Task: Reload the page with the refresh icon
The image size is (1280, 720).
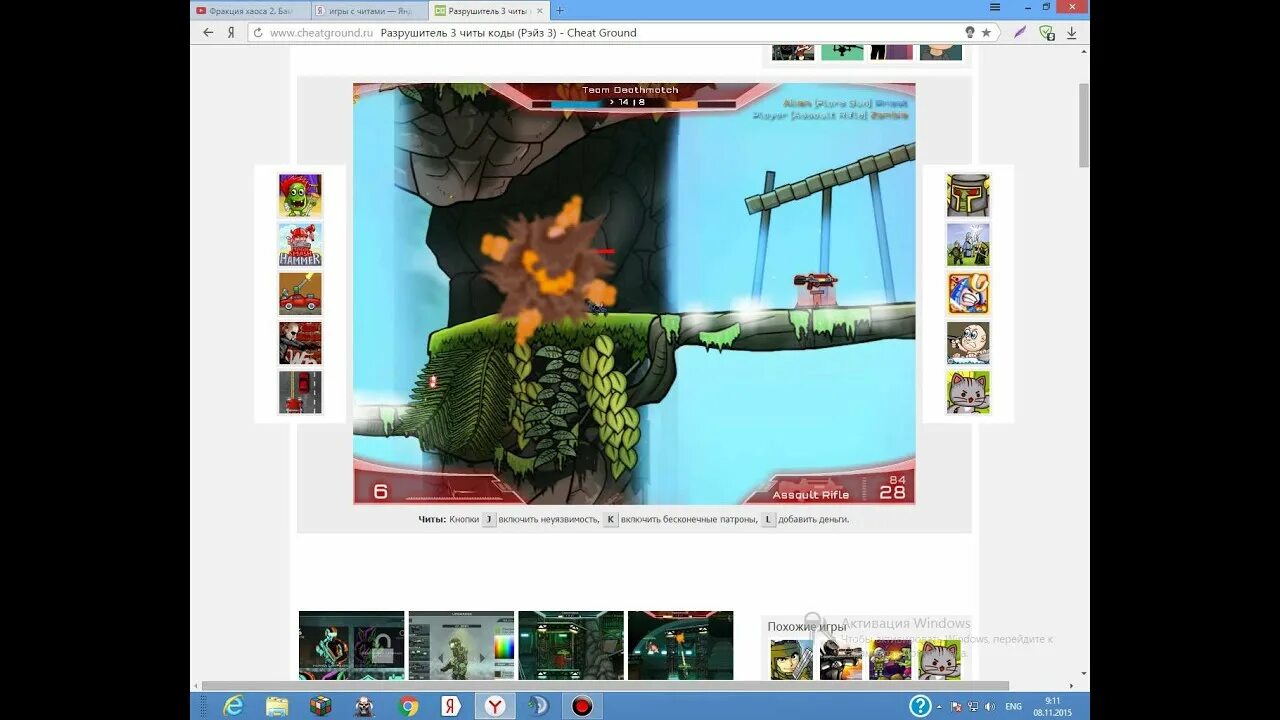Action: [258, 33]
